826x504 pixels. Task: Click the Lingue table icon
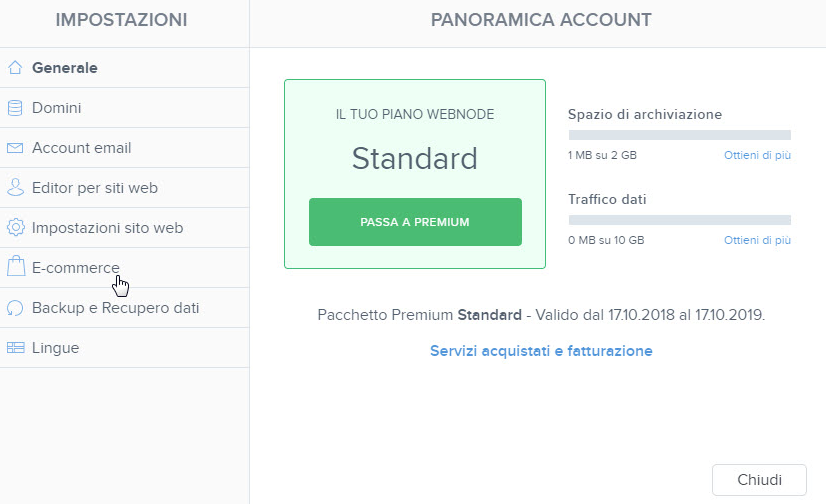click(x=15, y=348)
